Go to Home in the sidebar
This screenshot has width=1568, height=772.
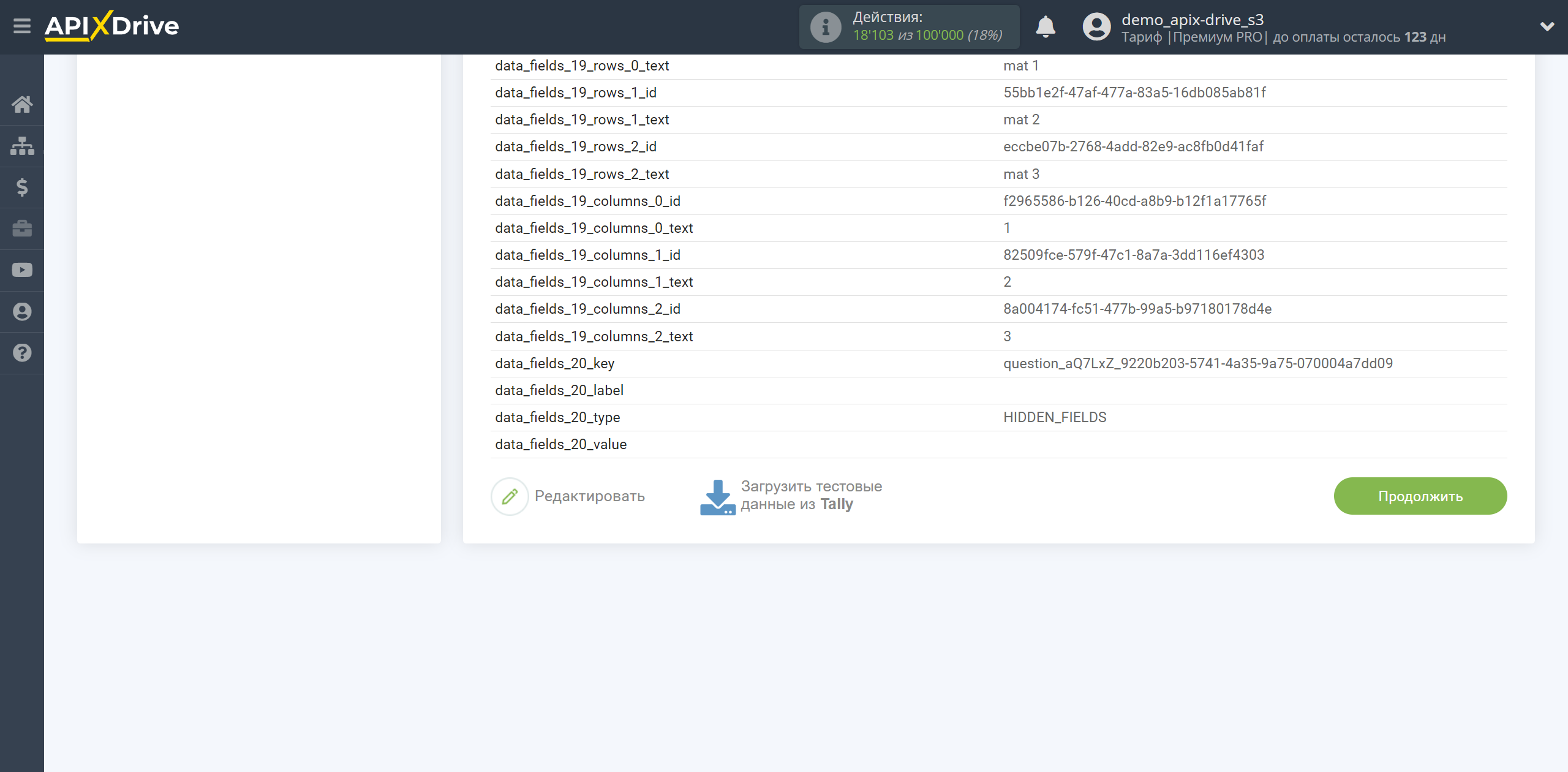[x=22, y=104]
